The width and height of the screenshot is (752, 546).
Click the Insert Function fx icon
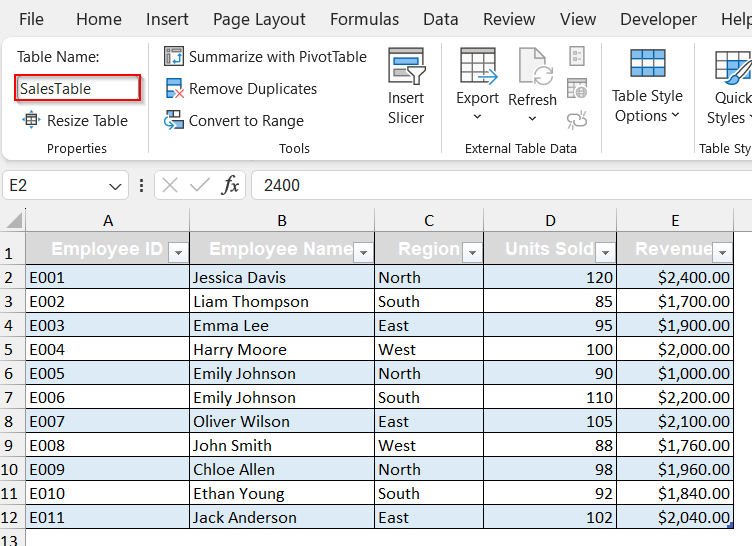[230, 185]
